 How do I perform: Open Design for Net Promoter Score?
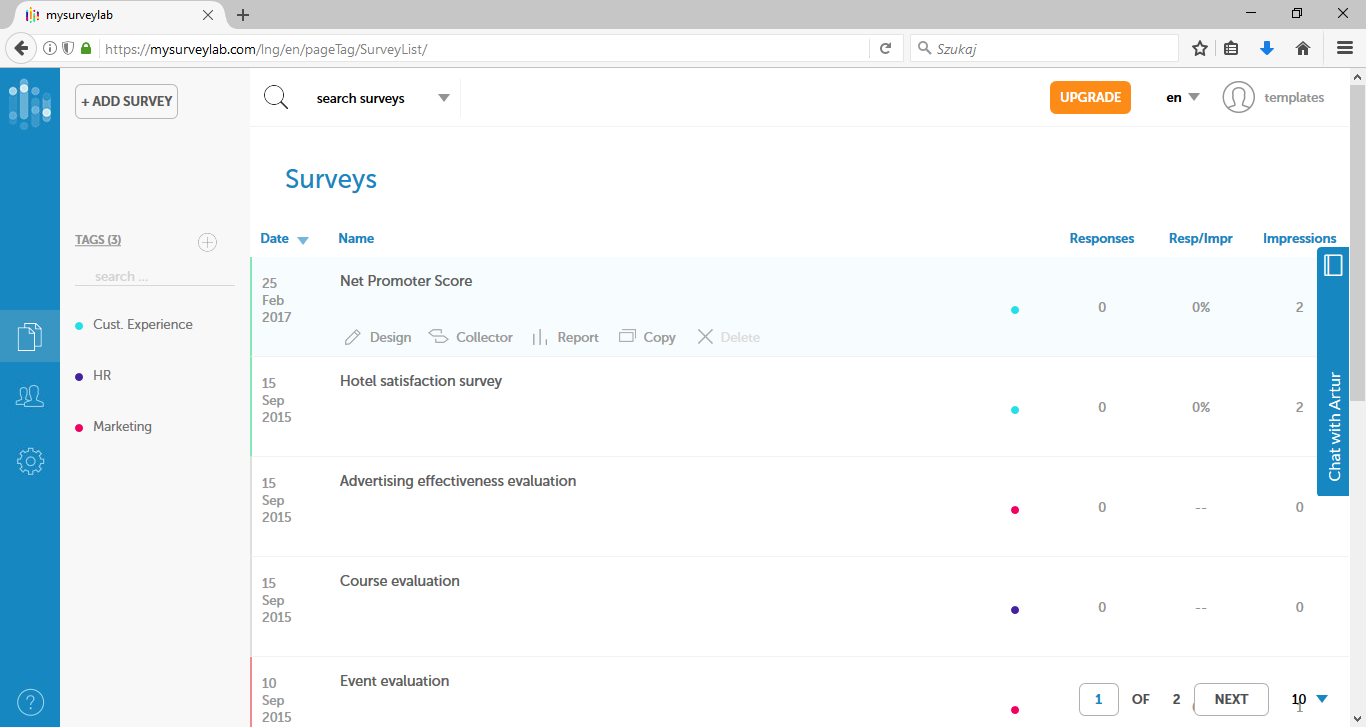[x=378, y=337]
